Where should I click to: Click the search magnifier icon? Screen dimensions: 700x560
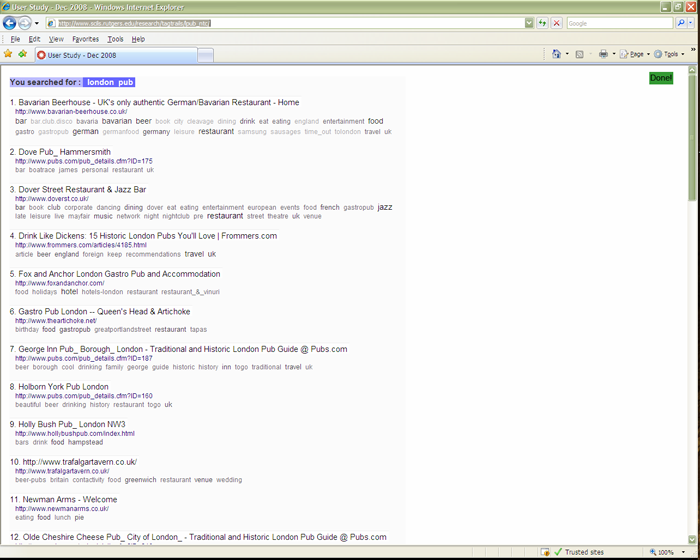[x=681, y=23]
